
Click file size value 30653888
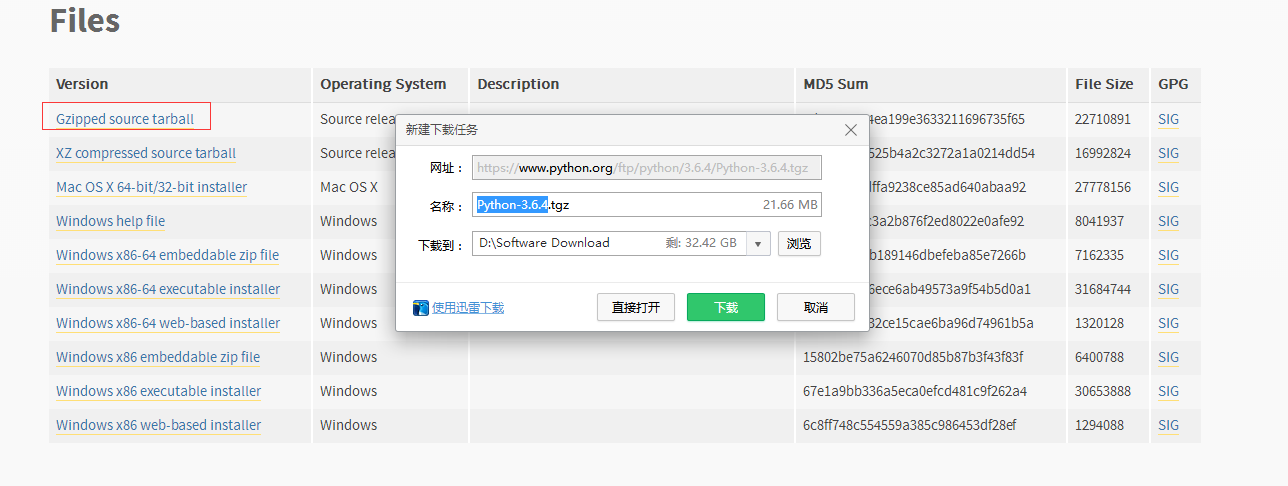[1103, 391]
